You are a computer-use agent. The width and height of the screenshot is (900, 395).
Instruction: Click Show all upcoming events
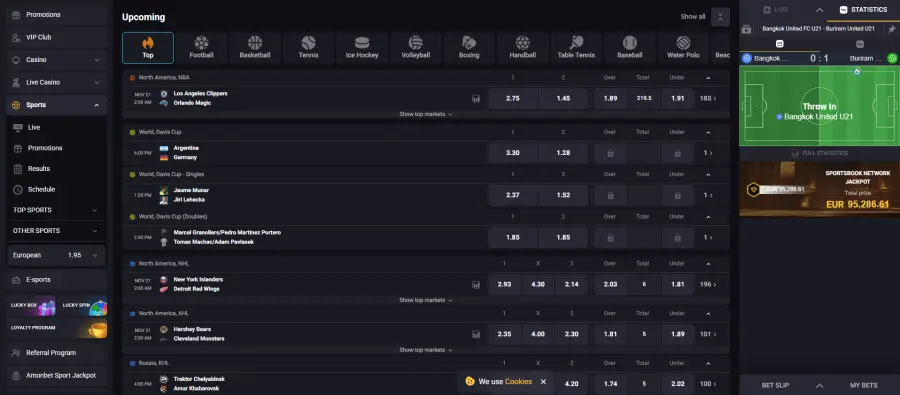(693, 17)
